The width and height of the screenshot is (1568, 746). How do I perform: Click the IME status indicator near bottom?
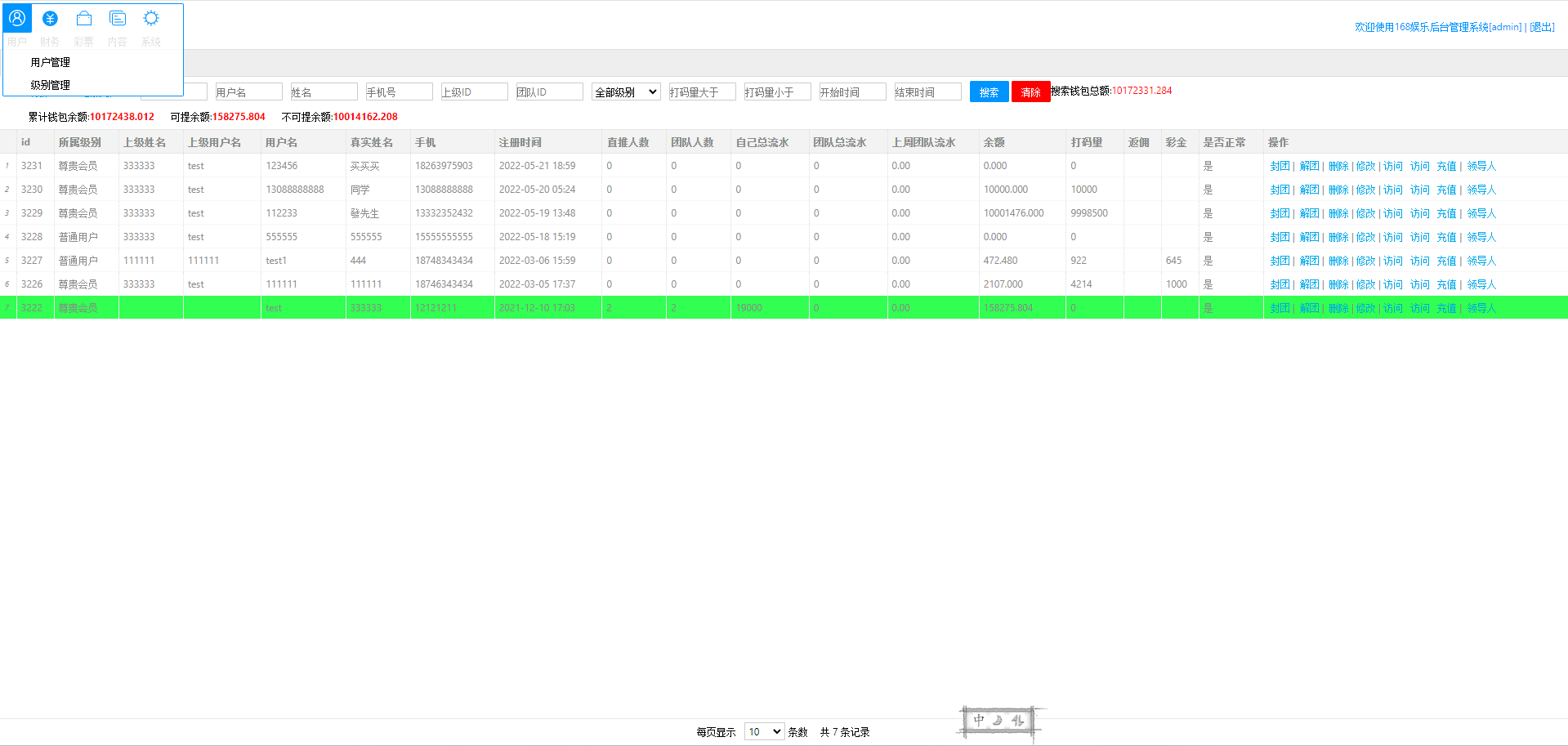[998, 721]
